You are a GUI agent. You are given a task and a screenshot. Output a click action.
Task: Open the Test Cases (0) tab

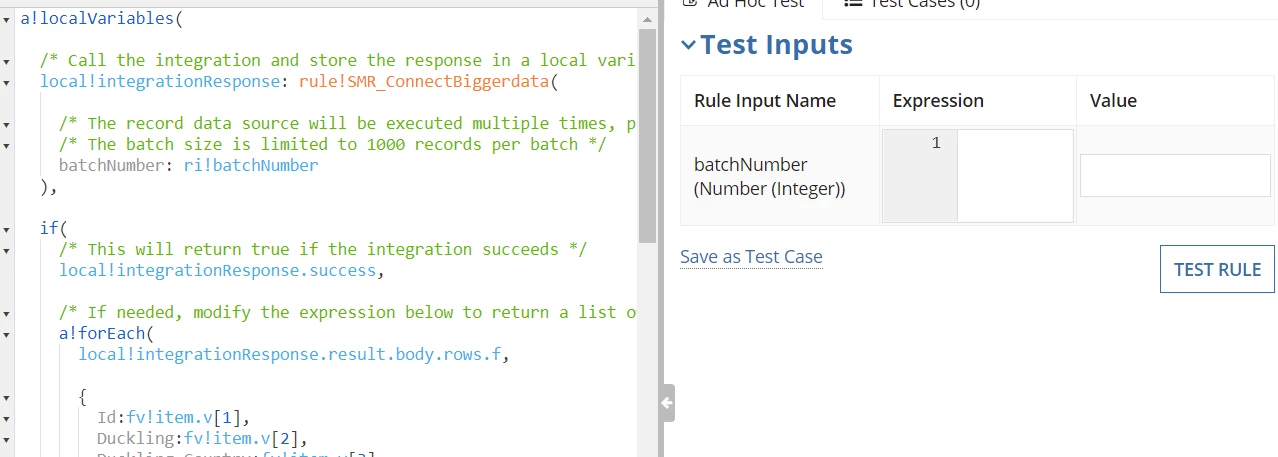tap(912, 5)
